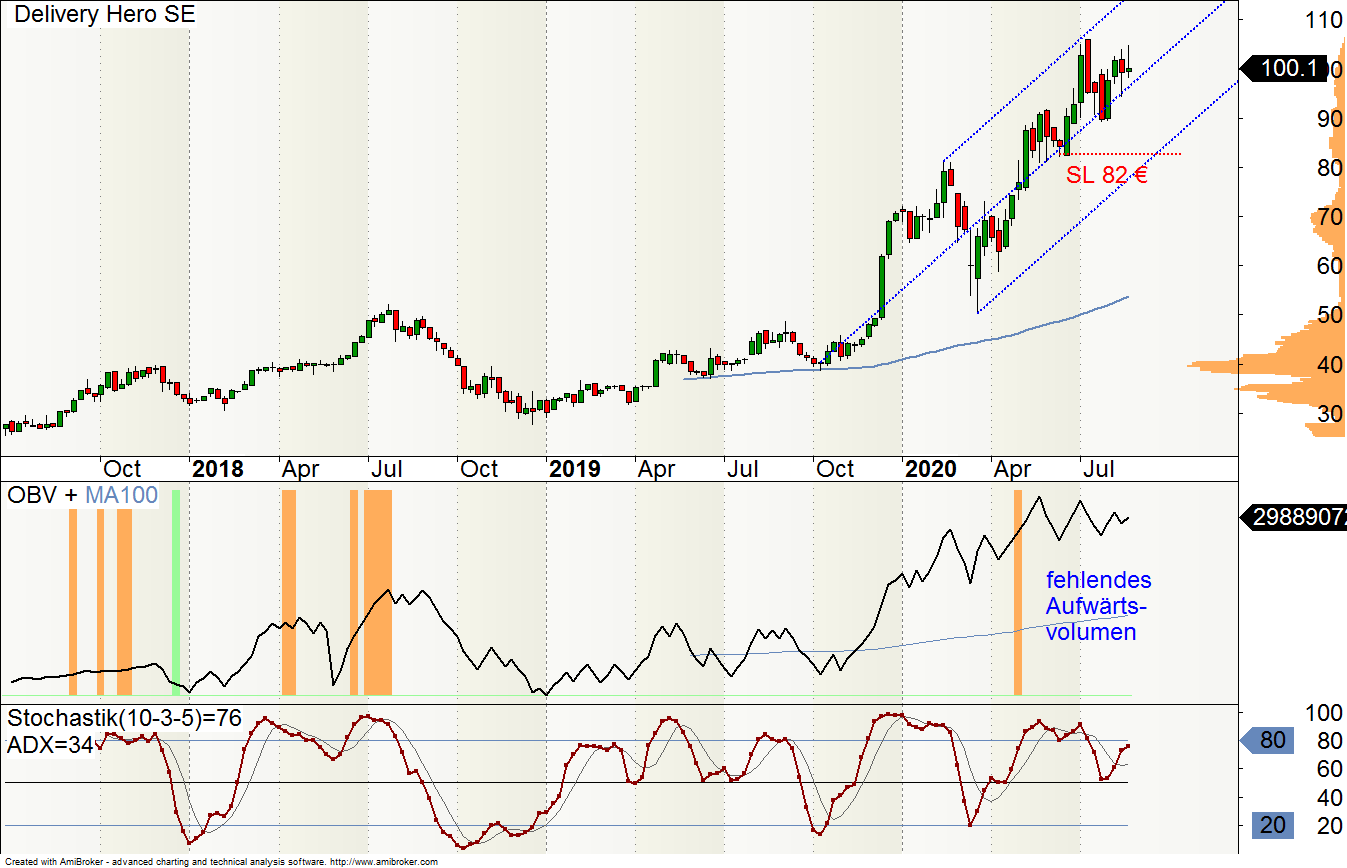Click the ADX=34 label
This screenshot has width=1347, height=868.
coord(50,745)
